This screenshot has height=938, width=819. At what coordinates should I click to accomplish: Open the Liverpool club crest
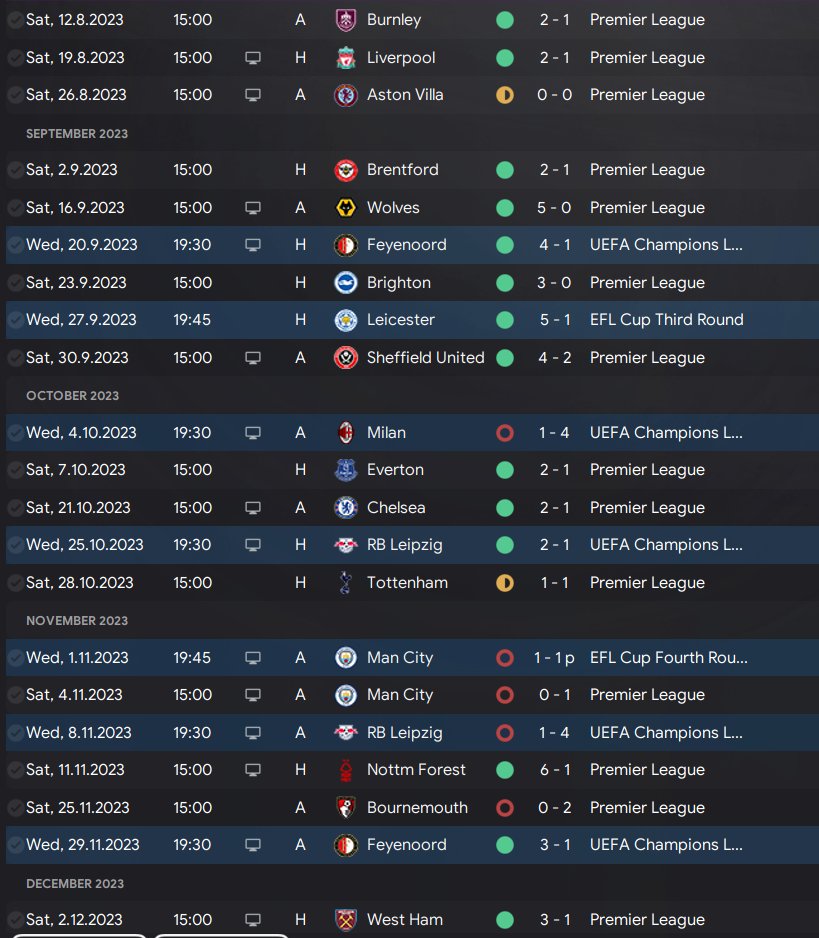(x=346, y=58)
